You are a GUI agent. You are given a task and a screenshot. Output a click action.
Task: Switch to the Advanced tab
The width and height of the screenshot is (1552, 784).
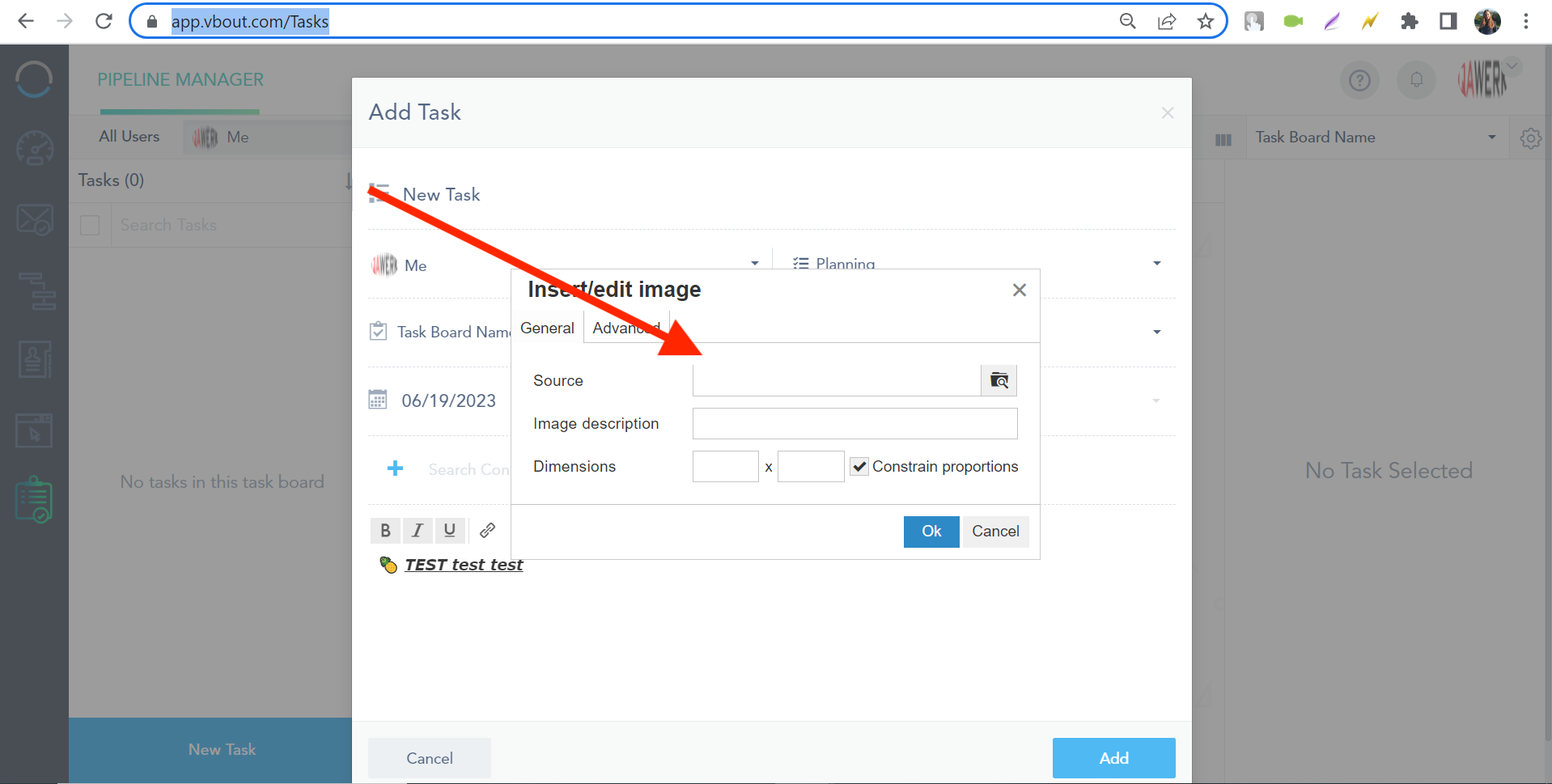(626, 328)
